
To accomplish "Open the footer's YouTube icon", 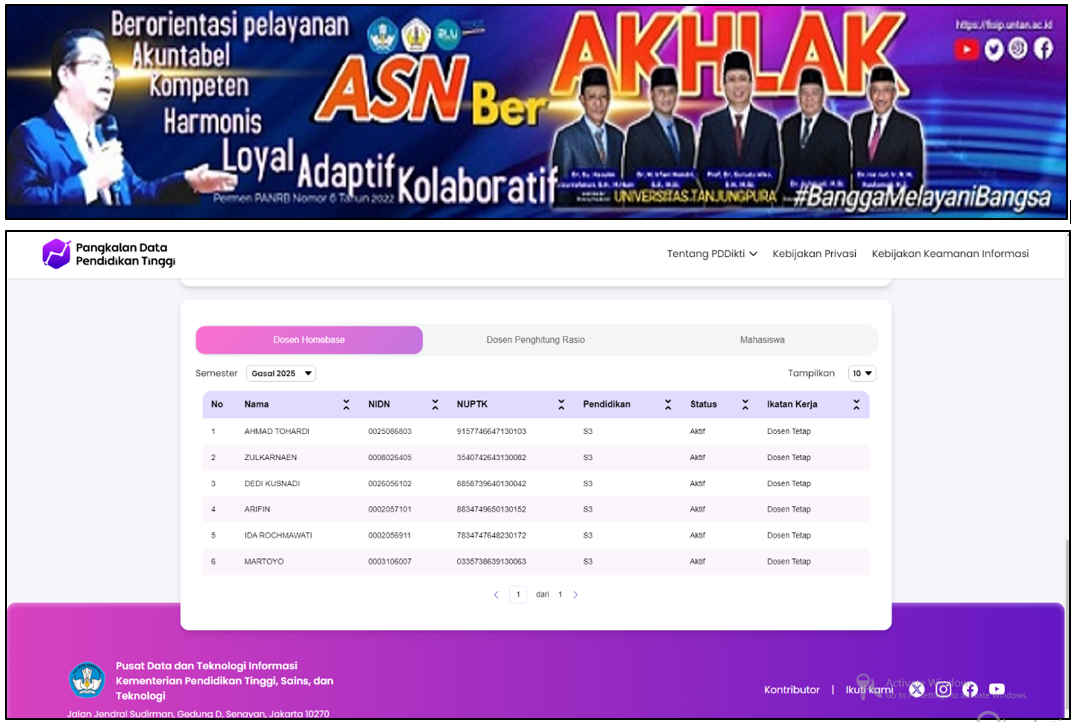I will [x=997, y=689].
